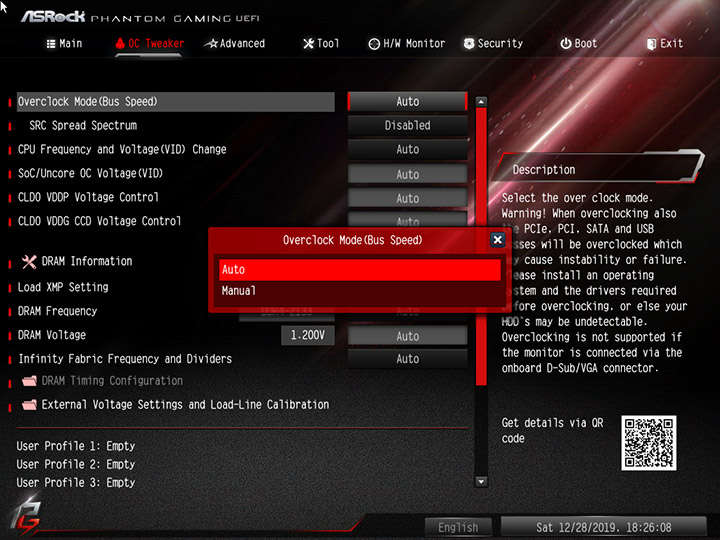Select the Overclock Mode(Bus Speed) row
This screenshot has width=720, height=540.
click(x=176, y=101)
